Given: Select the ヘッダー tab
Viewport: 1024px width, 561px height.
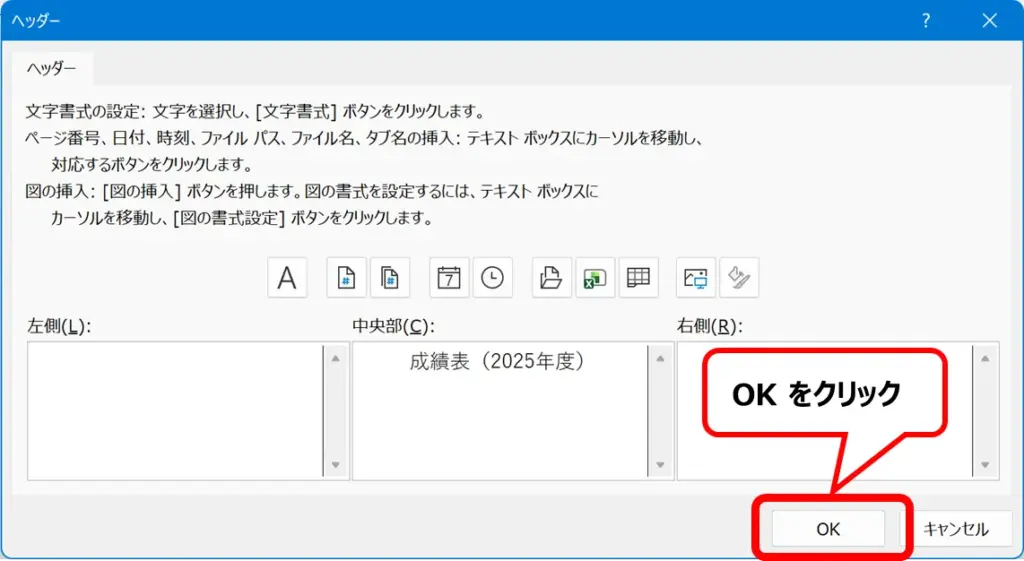Looking at the screenshot, I should pyautogui.click(x=52, y=68).
